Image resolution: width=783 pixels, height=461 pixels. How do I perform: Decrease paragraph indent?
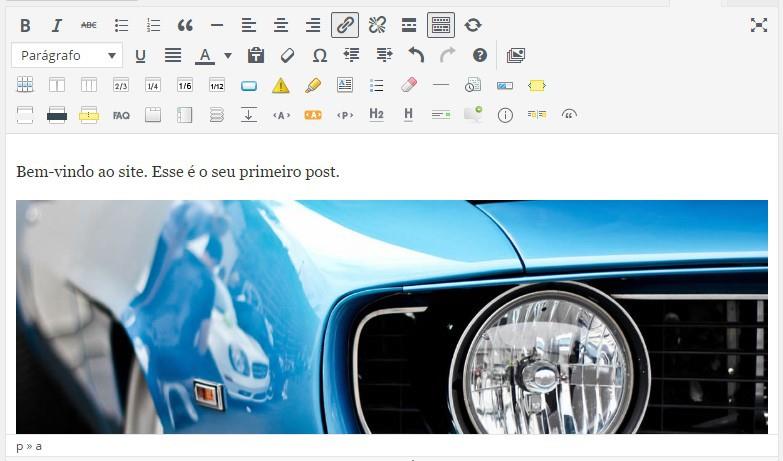[x=352, y=55]
